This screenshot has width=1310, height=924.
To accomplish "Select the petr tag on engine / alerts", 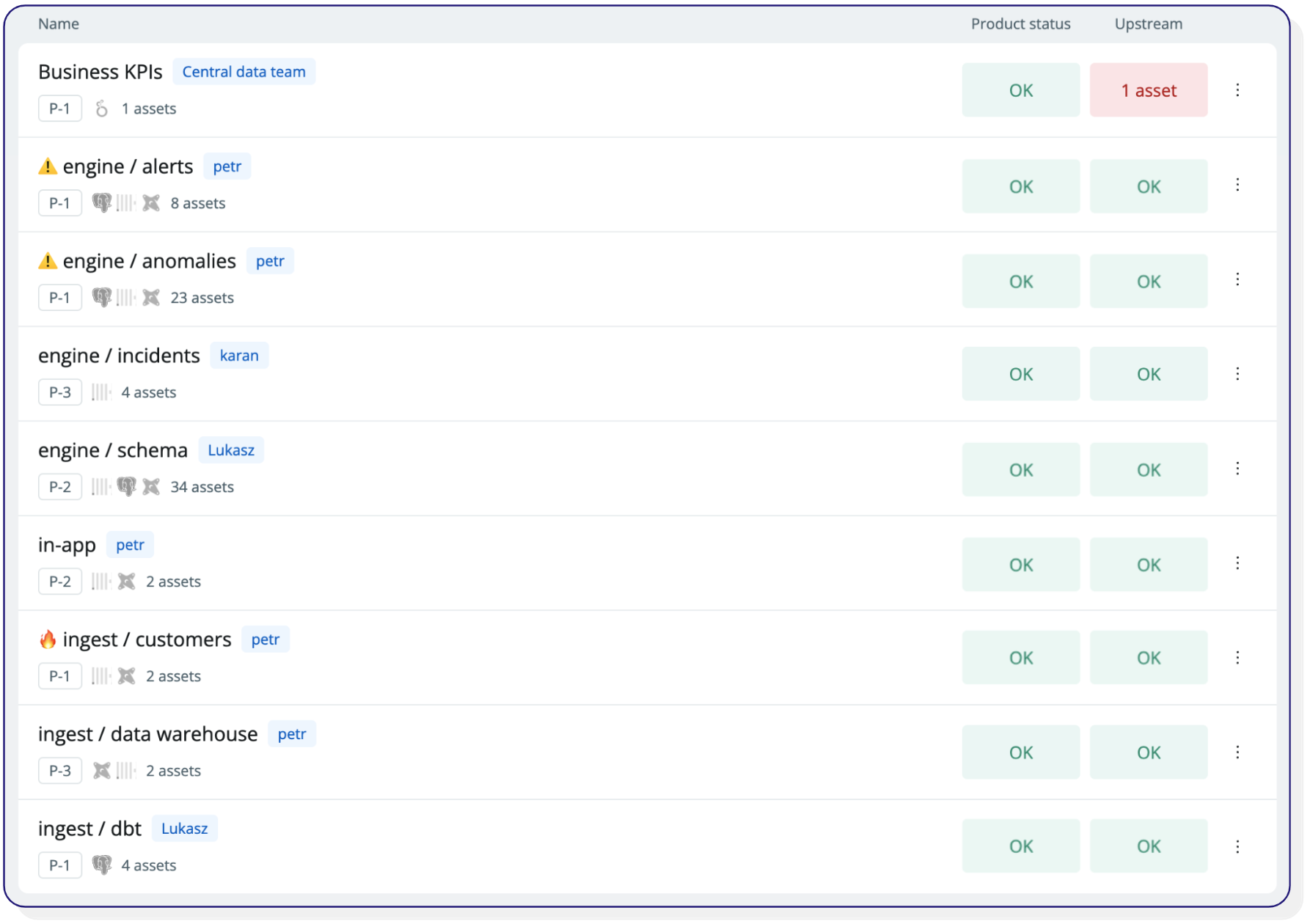I will 227,166.
